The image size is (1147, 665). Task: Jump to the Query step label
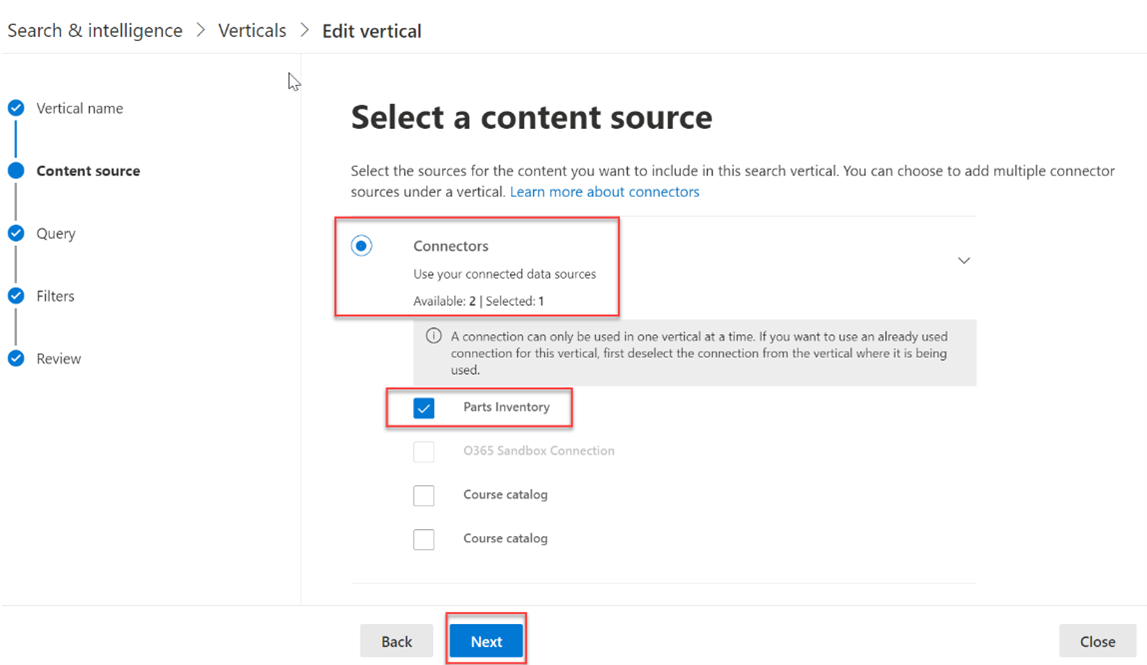(56, 234)
